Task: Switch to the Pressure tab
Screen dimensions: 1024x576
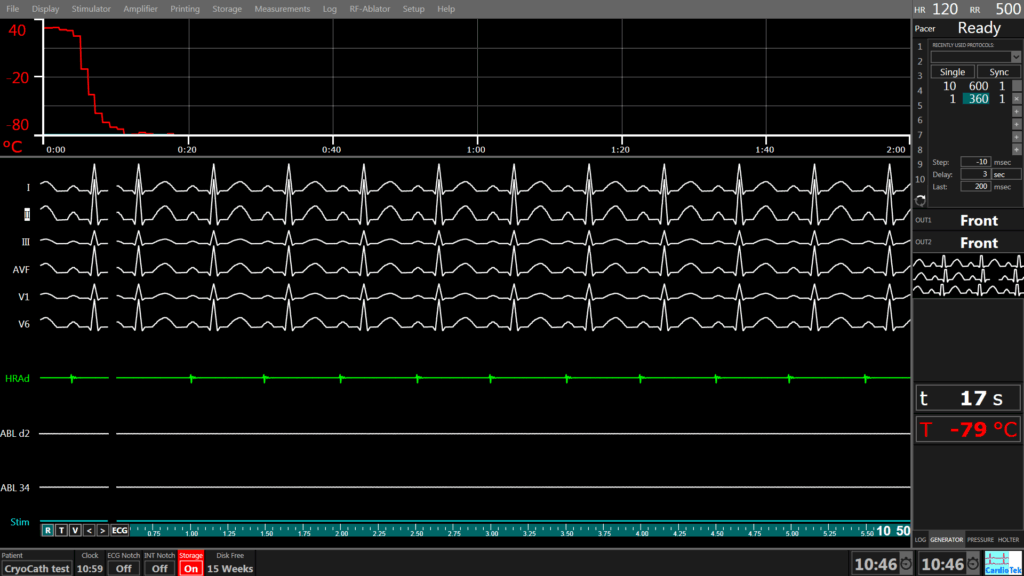Action: 980,540
